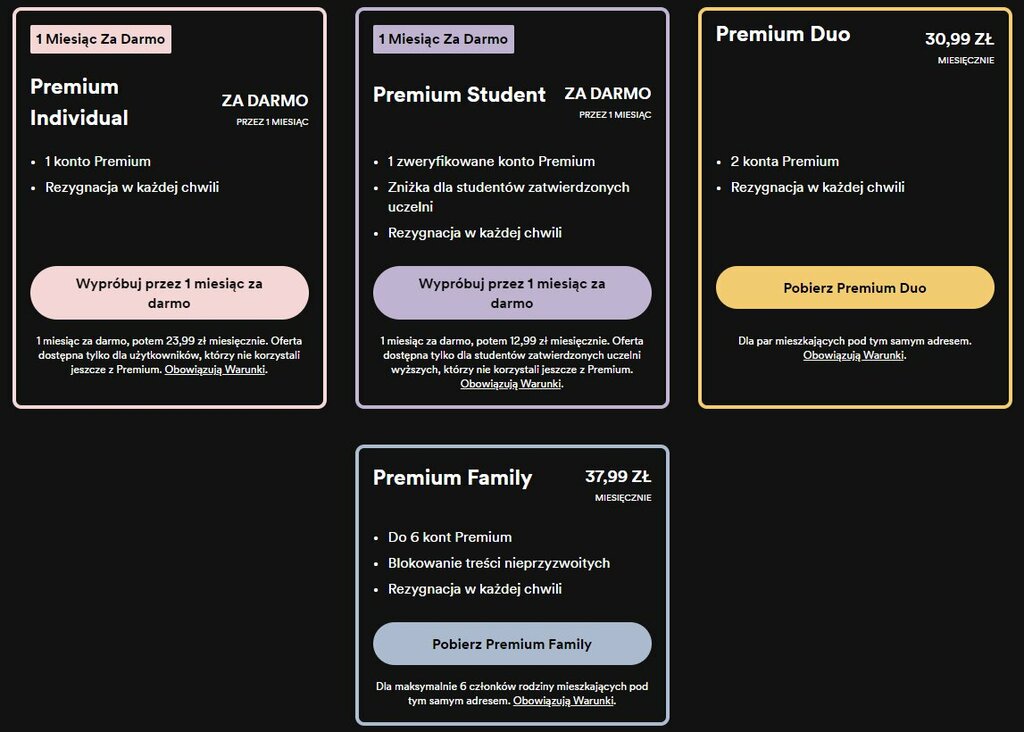
Task: Click the 30,99 ZŁ monthly price
Action: point(959,39)
